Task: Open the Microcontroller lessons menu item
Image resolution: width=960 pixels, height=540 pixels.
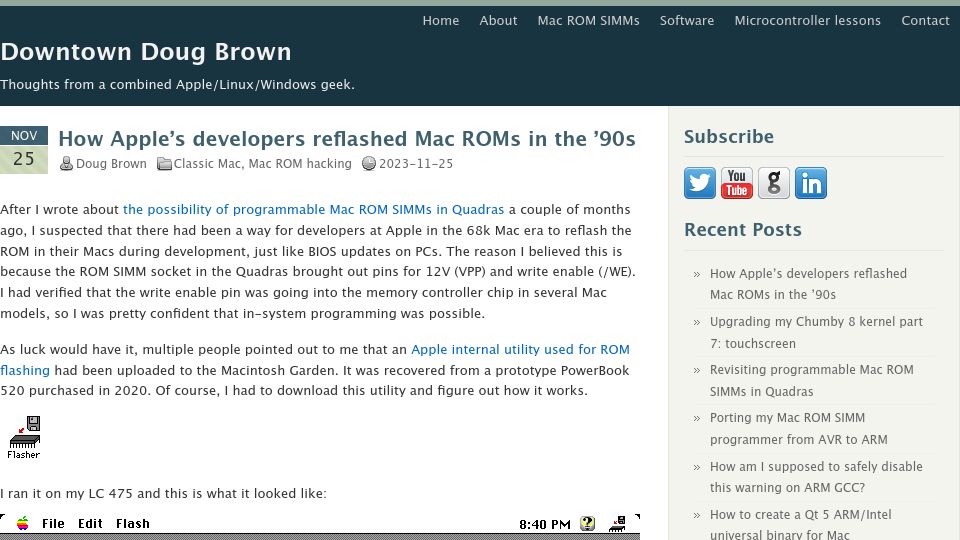Action: pyautogui.click(x=808, y=21)
